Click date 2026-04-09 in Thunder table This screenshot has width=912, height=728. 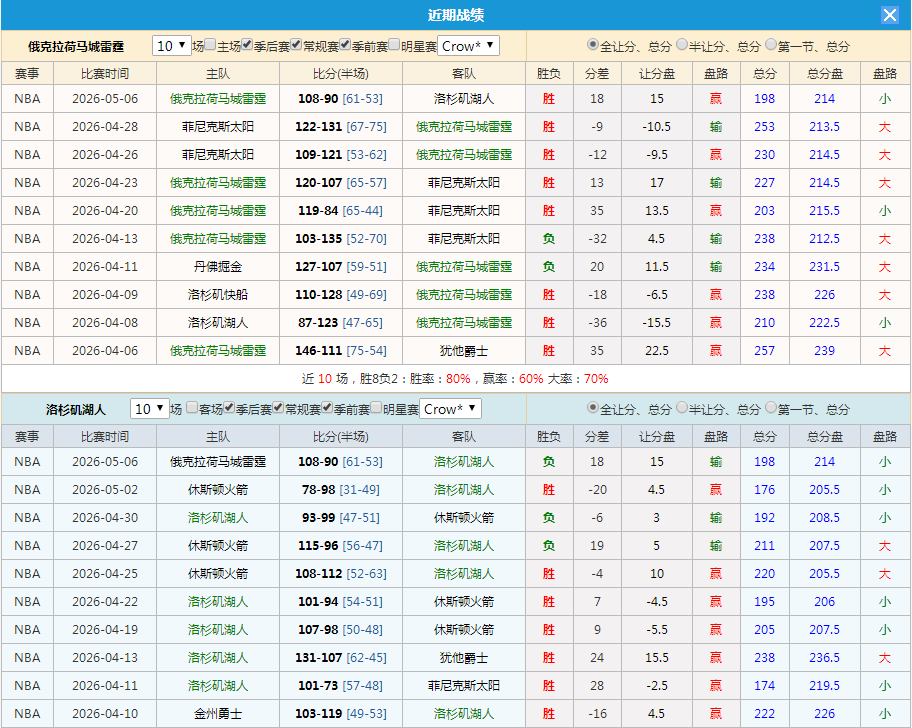(x=105, y=295)
